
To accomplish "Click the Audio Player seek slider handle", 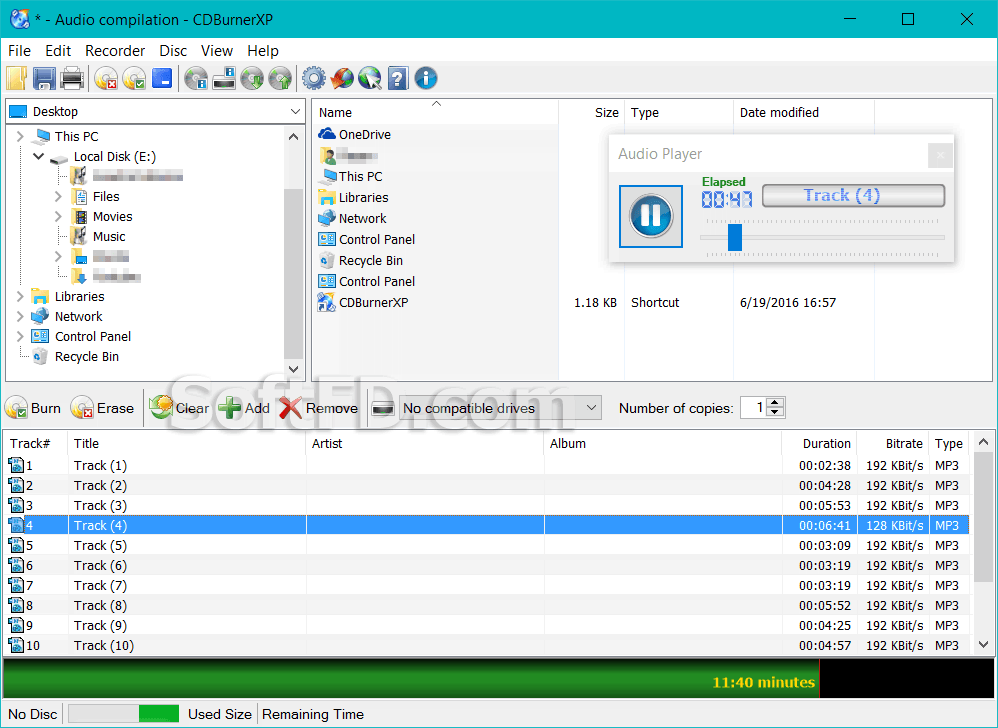I will (x=734, y=237).
